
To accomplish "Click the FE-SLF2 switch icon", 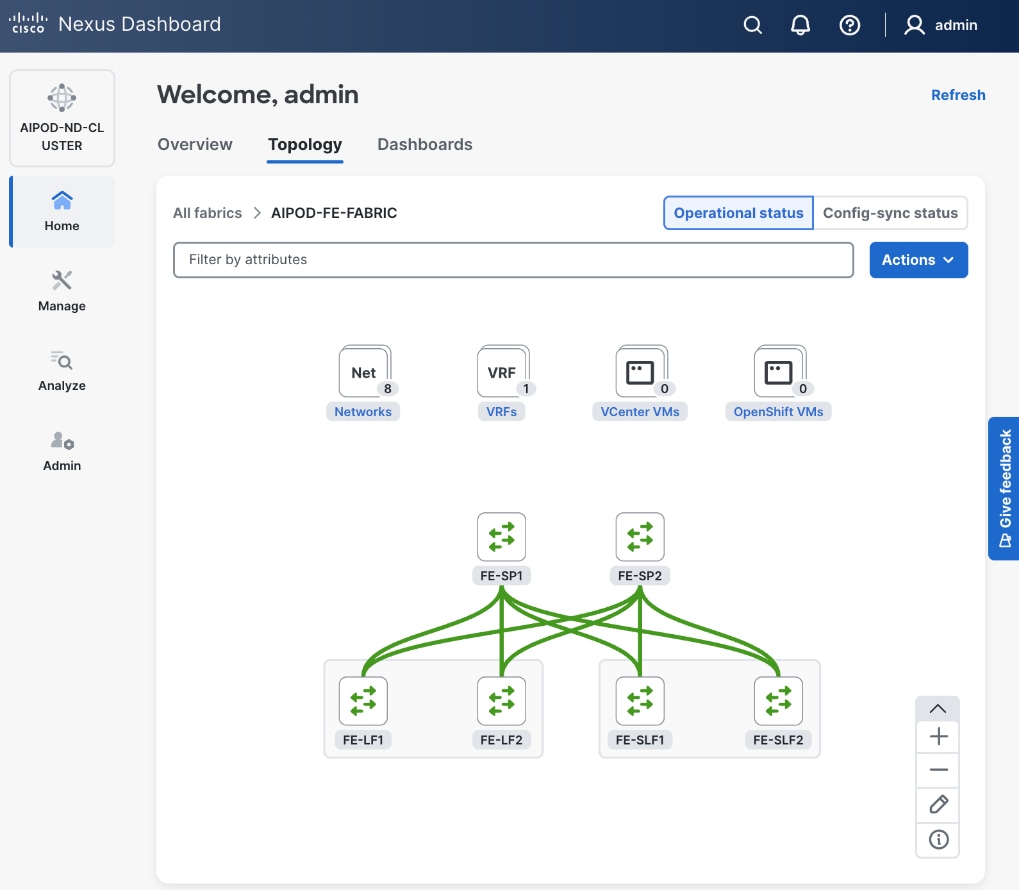I will [x=778, y=701].
